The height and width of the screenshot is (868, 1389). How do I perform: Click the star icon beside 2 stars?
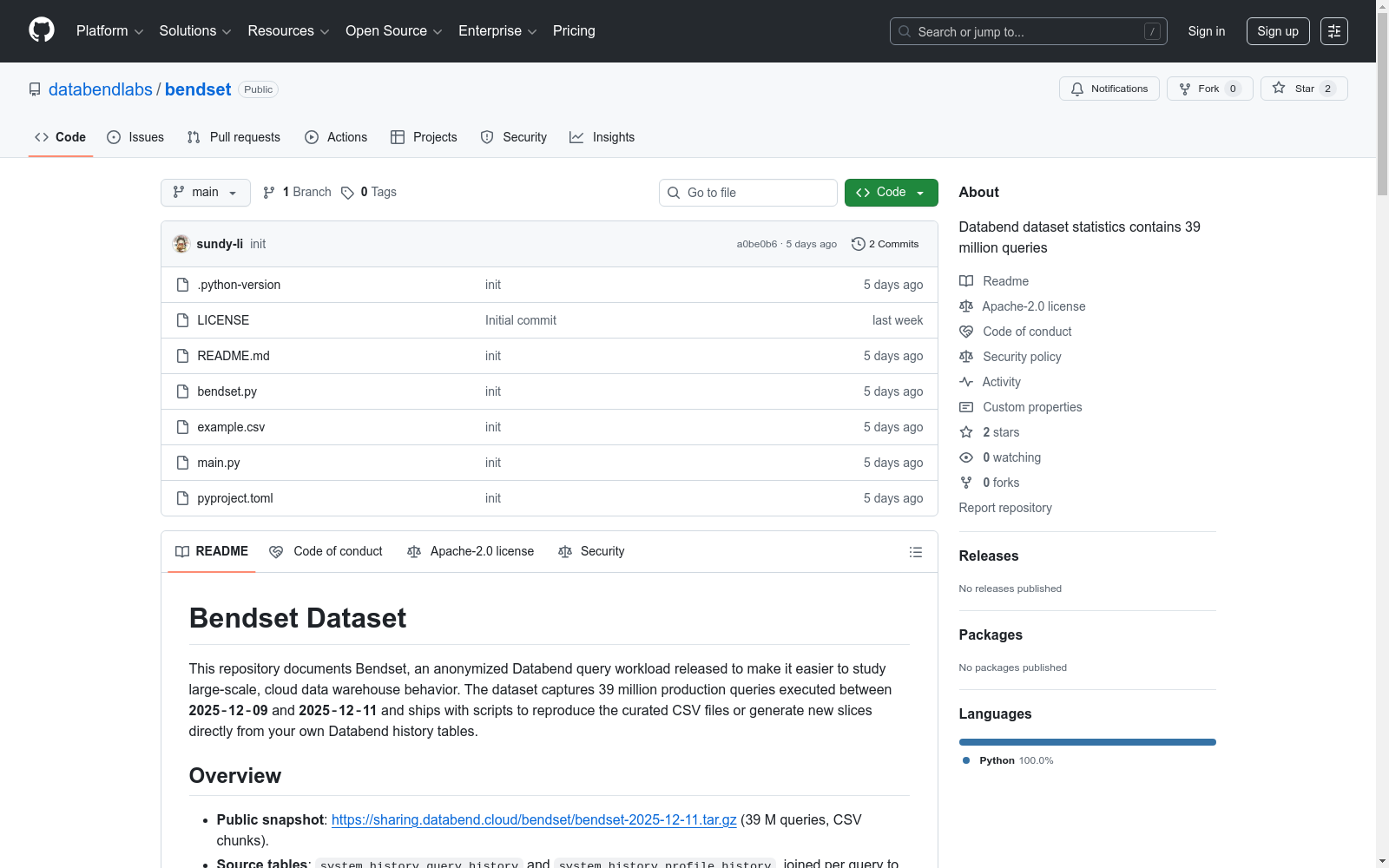point(966,432)
